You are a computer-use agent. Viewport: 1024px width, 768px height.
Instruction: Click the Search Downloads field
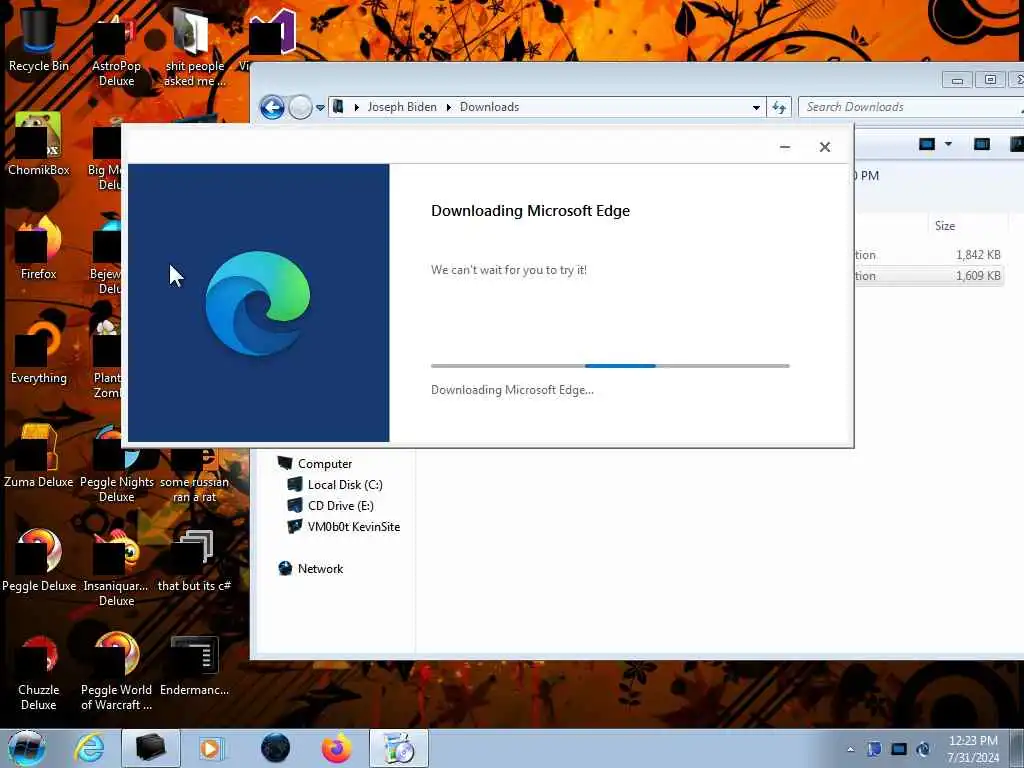pyautogui.click(x=910, y=107)
